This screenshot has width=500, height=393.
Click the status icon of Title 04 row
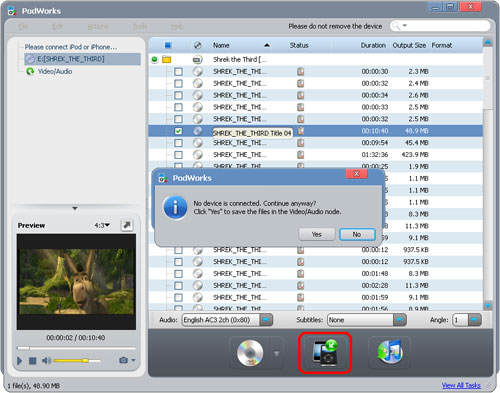[x=301, y=131]
